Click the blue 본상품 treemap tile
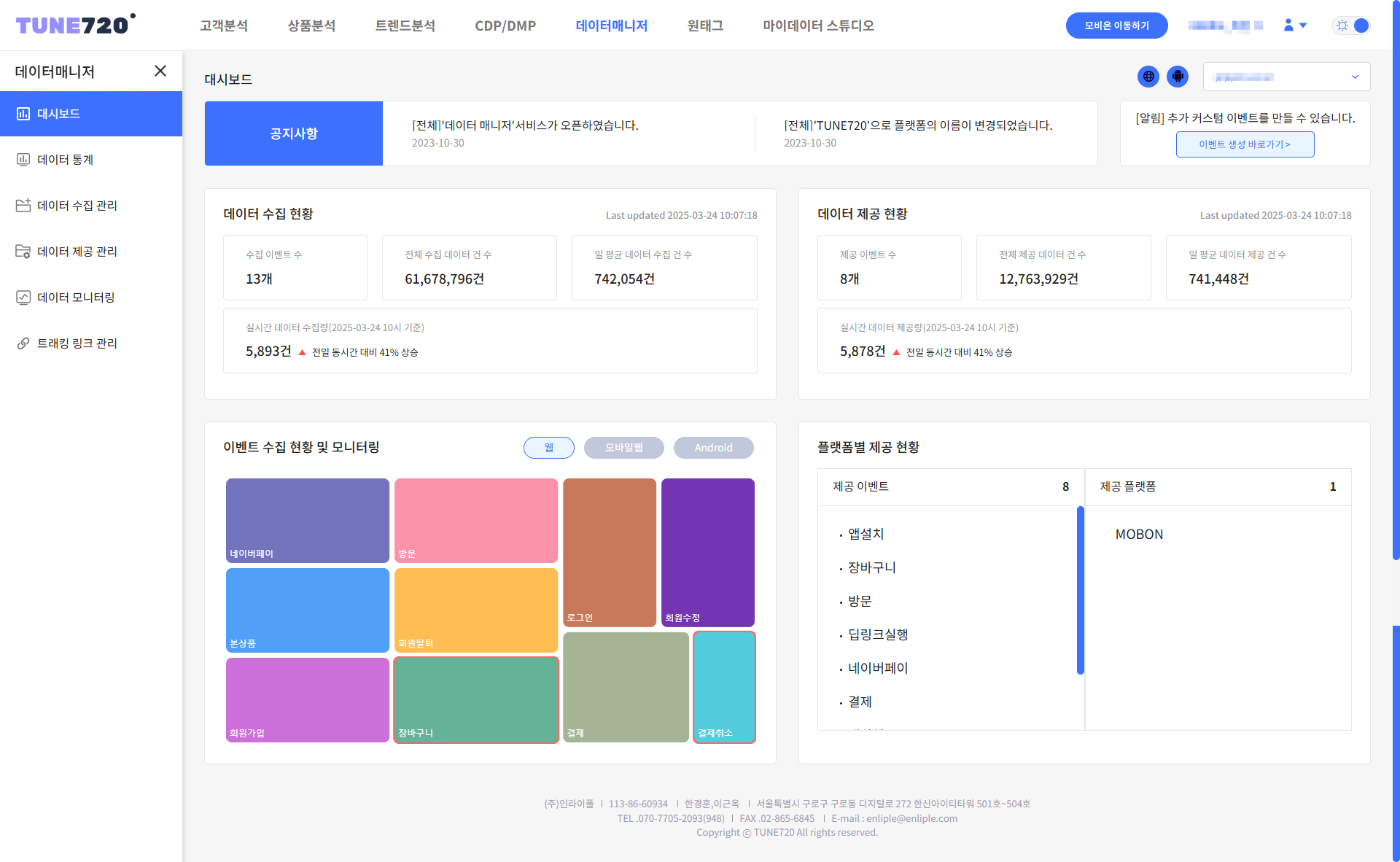This screenshot has height=862, width=1400. tap(308, 610)
